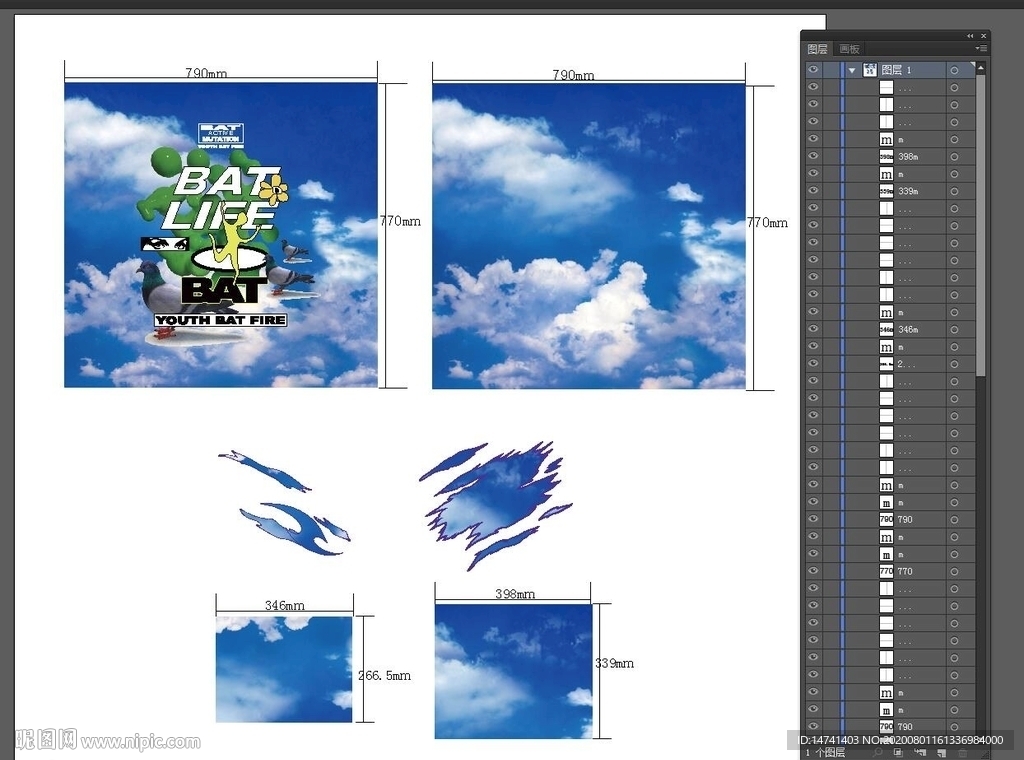
Task: Select the 770 row name
Action: point(904,571)
